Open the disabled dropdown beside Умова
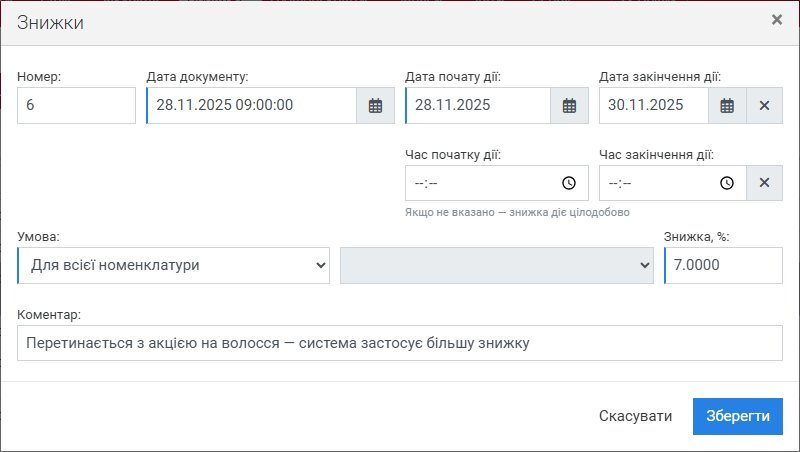 pyautogui.click(x=497, y=265)
